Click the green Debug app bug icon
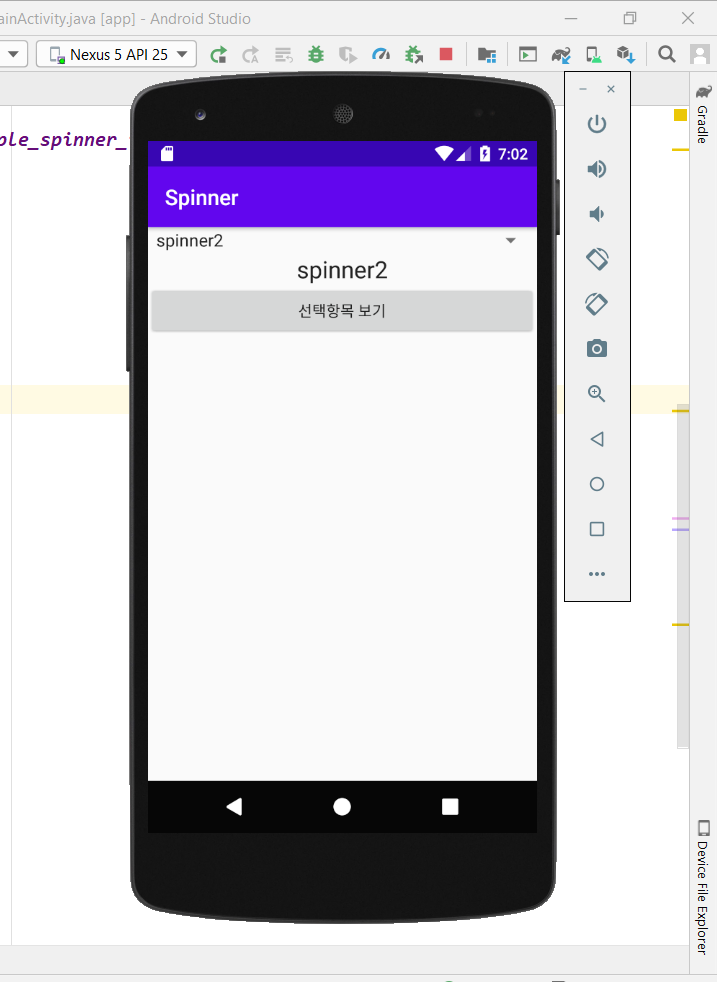This screenshot has height=982, width=717. (x=316, y=55)
